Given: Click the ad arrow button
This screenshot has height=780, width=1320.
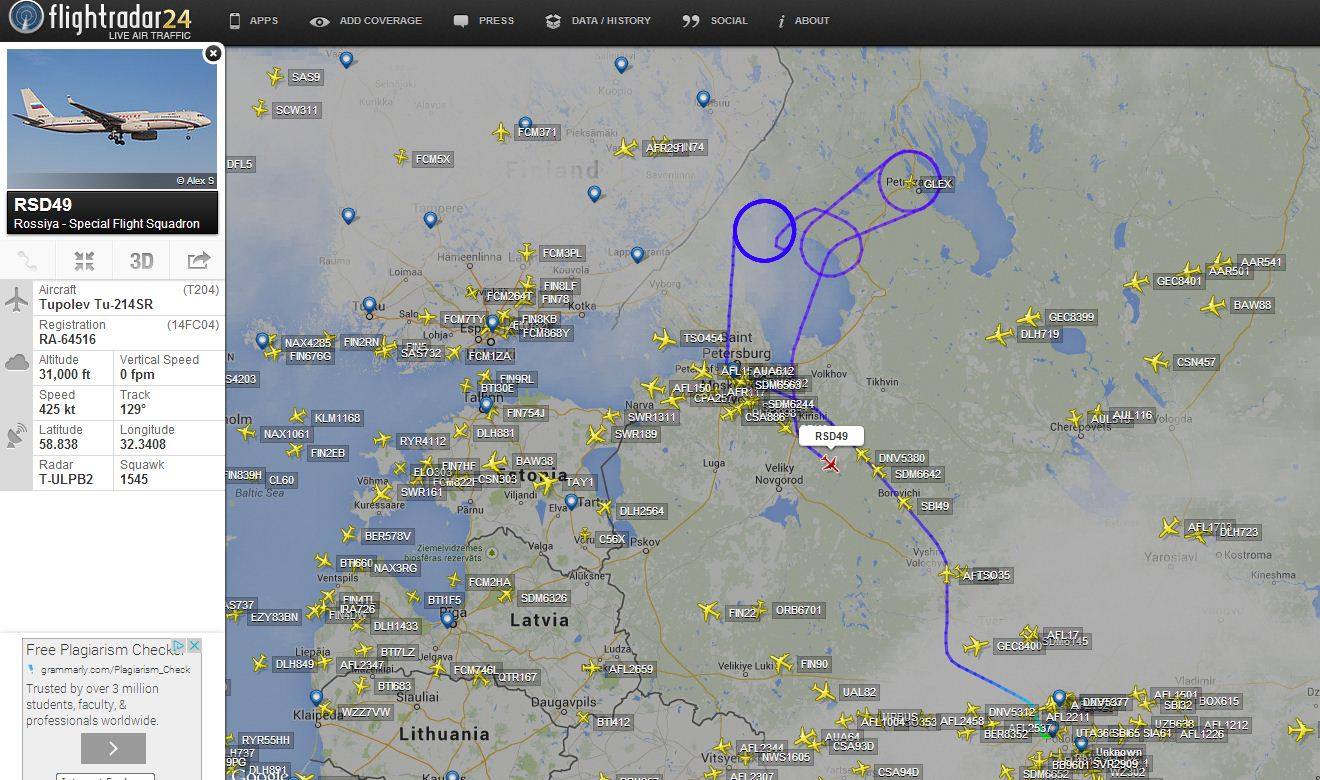Looking at the screenshot, I should point(113,748).
